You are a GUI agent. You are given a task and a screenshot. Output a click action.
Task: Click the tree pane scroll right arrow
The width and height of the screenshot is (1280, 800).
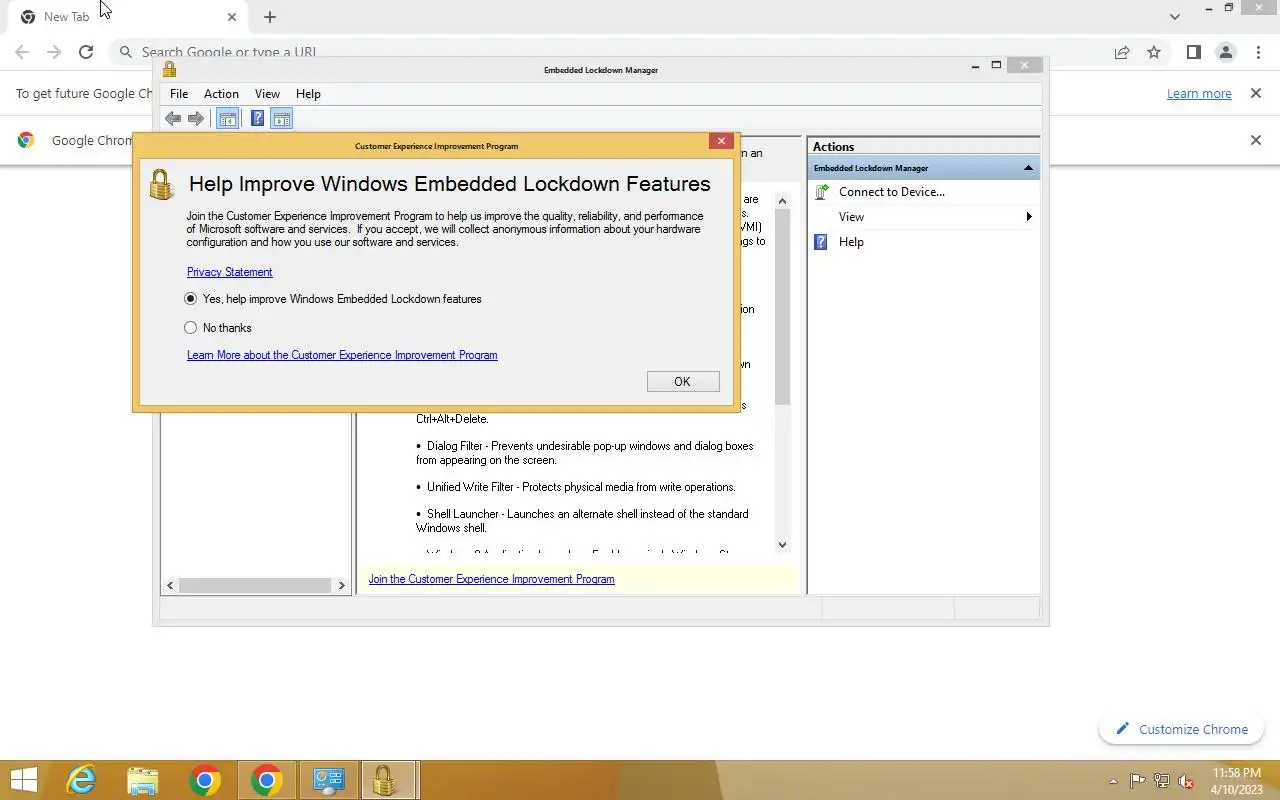[342, 585]
